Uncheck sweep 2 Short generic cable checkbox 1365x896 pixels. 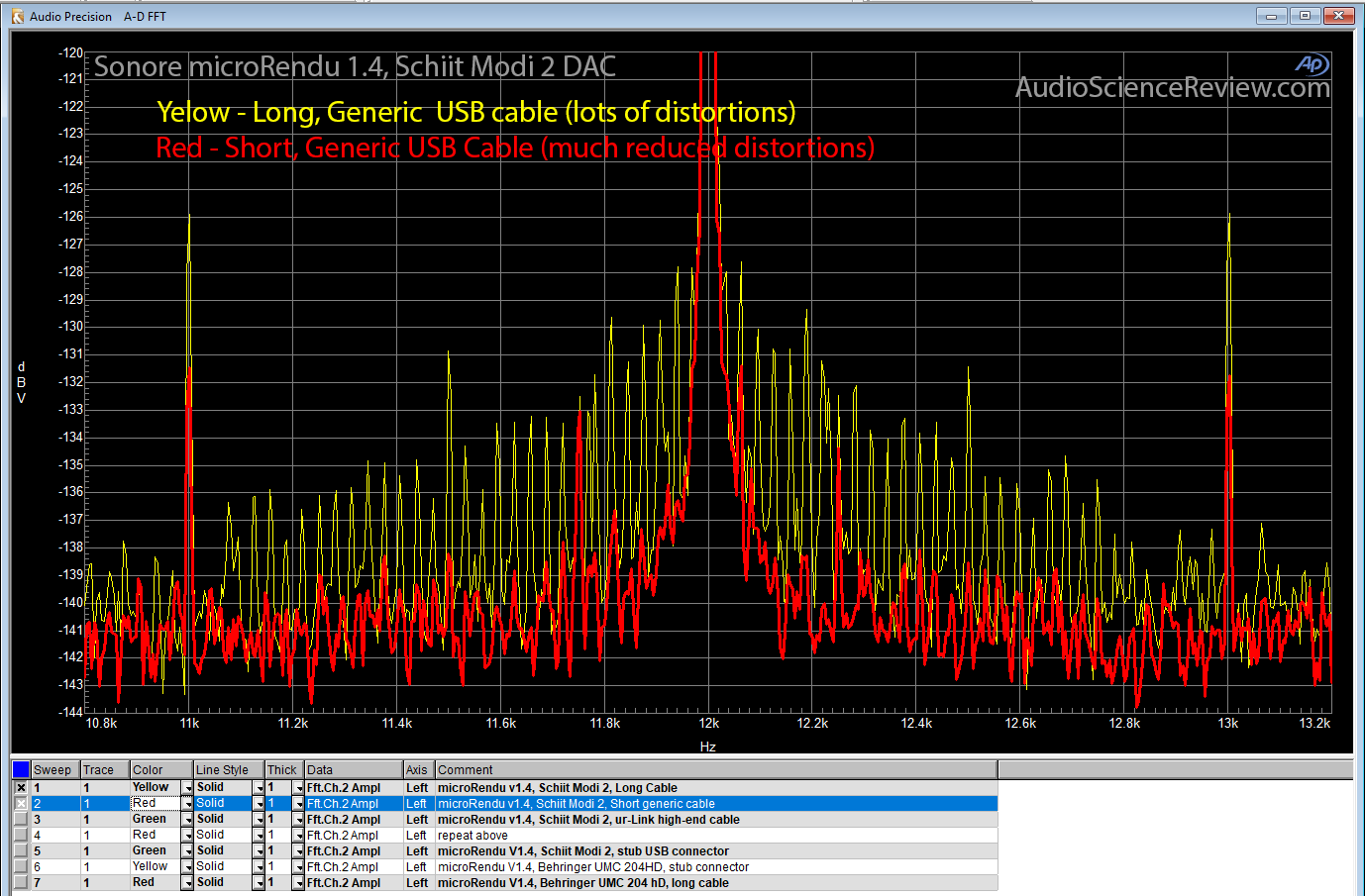21,804
